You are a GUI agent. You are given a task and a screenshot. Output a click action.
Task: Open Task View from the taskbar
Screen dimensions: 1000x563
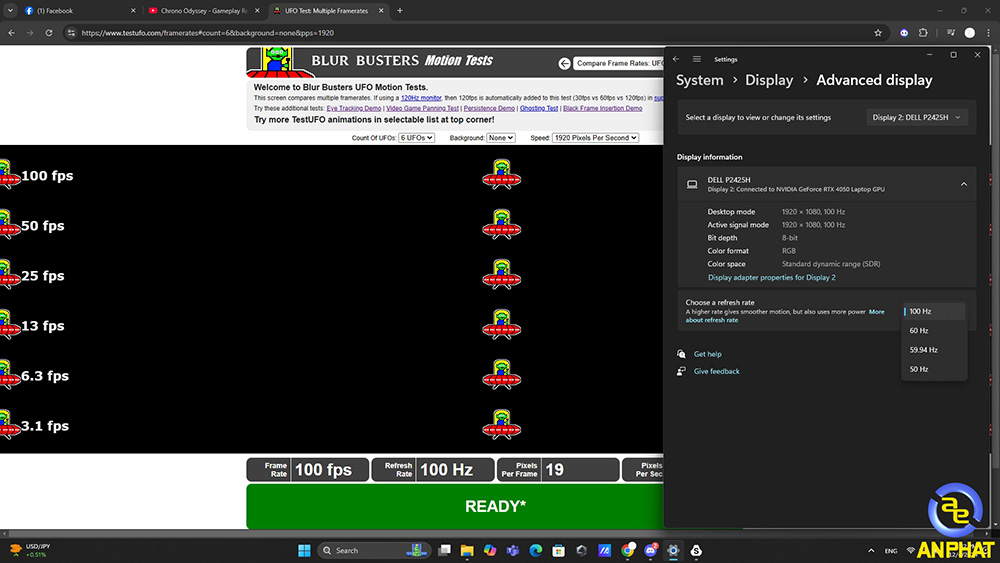(445, 550)
